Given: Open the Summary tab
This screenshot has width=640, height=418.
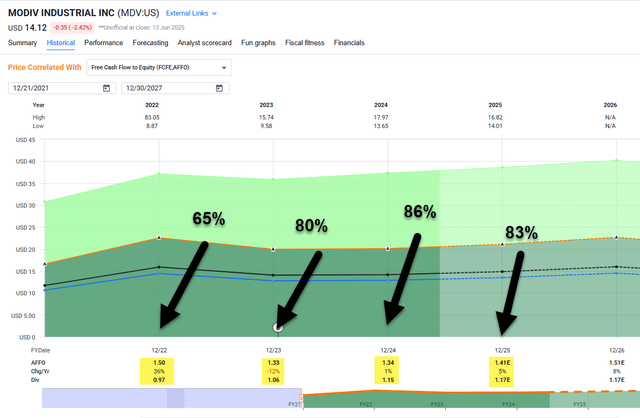Looking at the screenshot, I should [22, 43].
